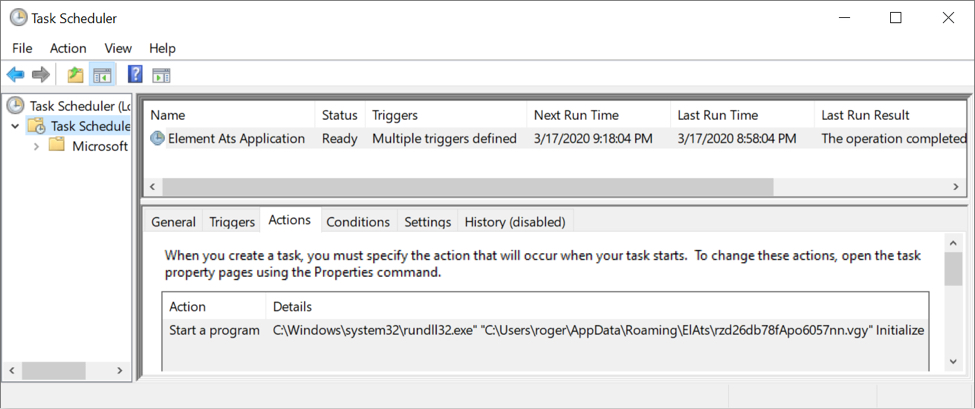The height and width of the screenshot is (409, 975).
Task: Open Help with the blue question mark icon
Action: click(x=135, y=75)
